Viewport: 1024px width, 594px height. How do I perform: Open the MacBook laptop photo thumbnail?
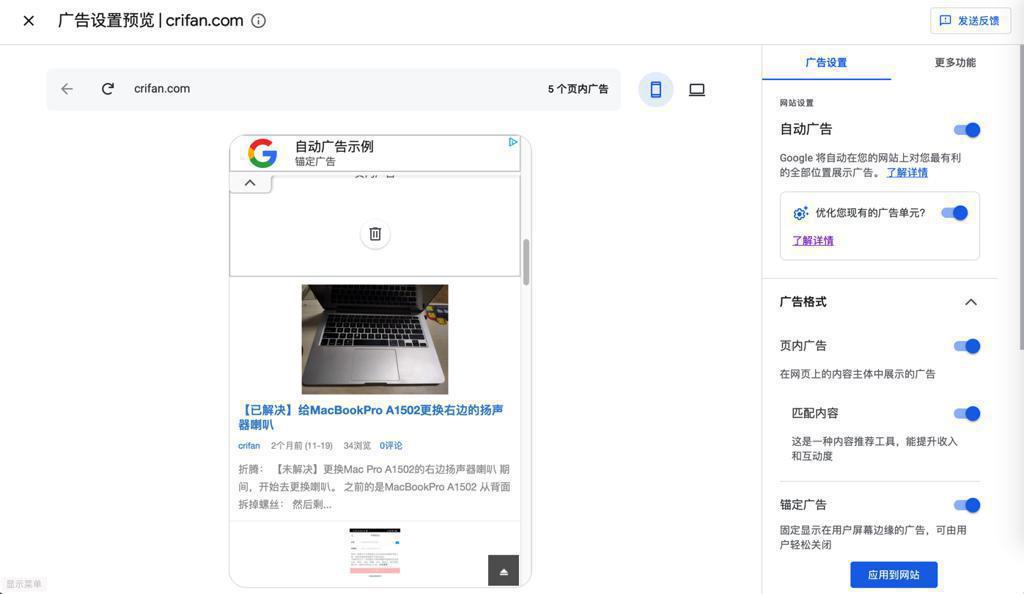[375, 339]
